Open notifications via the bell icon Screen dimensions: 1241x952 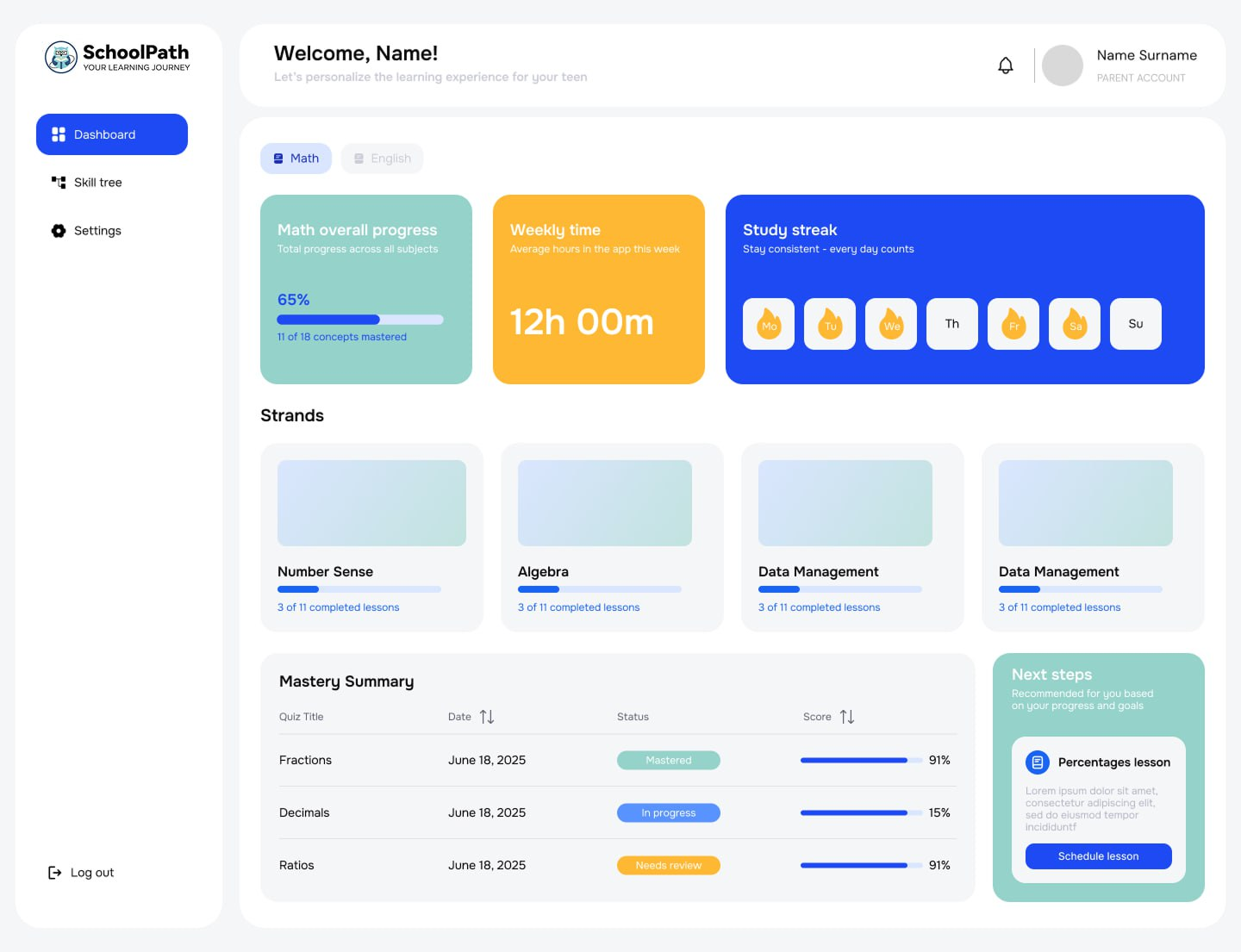pos(1005,65)
